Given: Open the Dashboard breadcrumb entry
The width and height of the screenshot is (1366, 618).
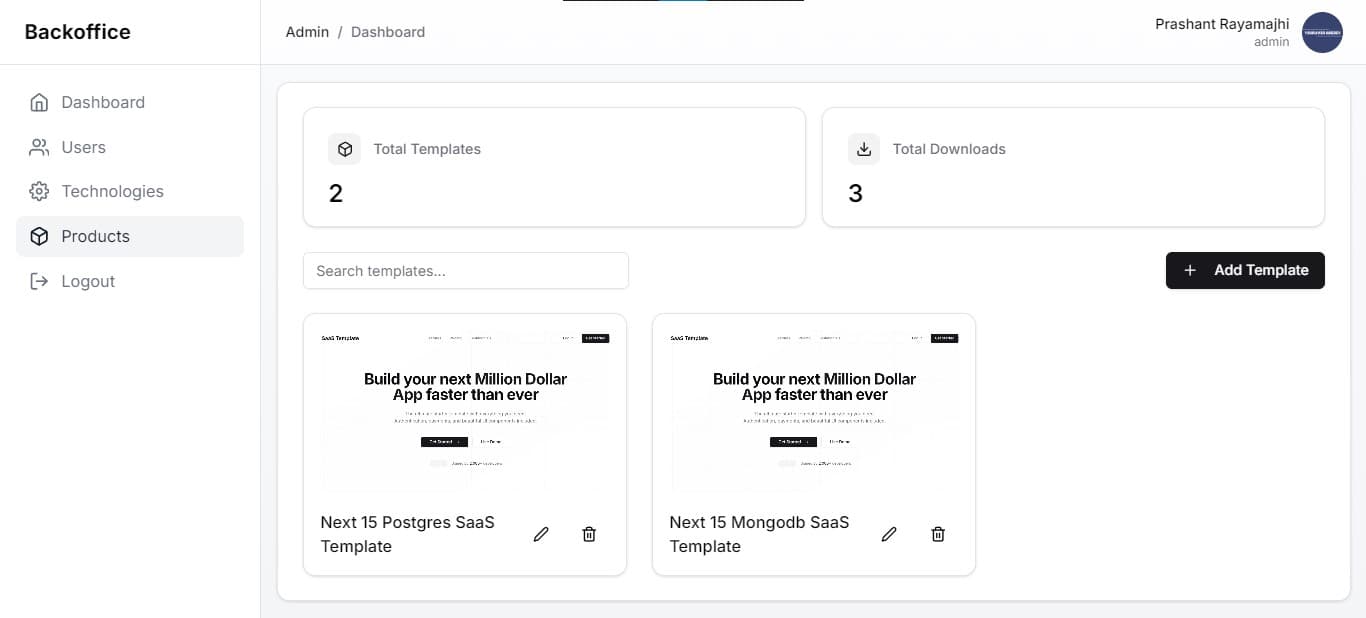Looking at the screenshot, I should (388, 31).
